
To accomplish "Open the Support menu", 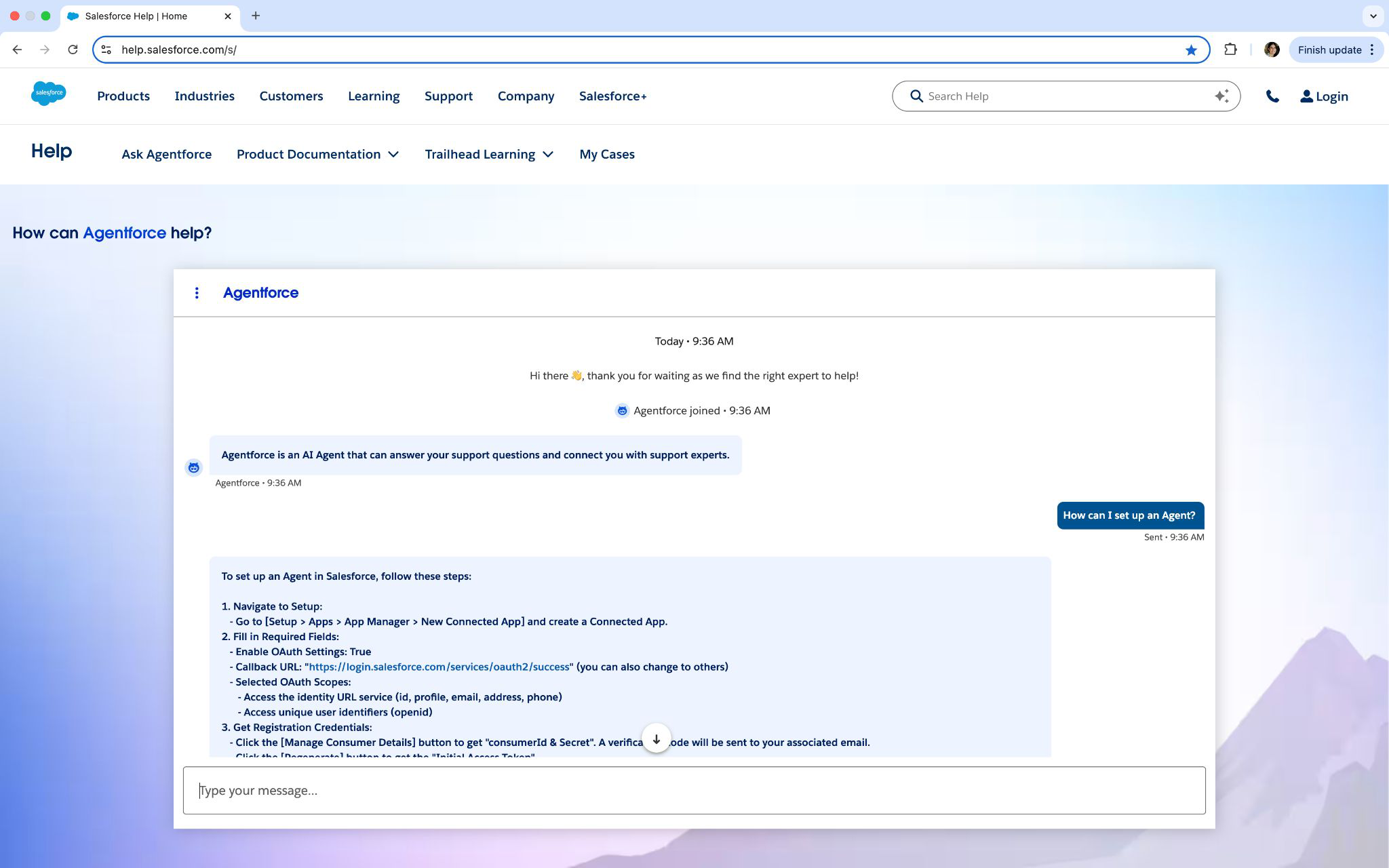I will pyautogui.click(x=448, y=96).
